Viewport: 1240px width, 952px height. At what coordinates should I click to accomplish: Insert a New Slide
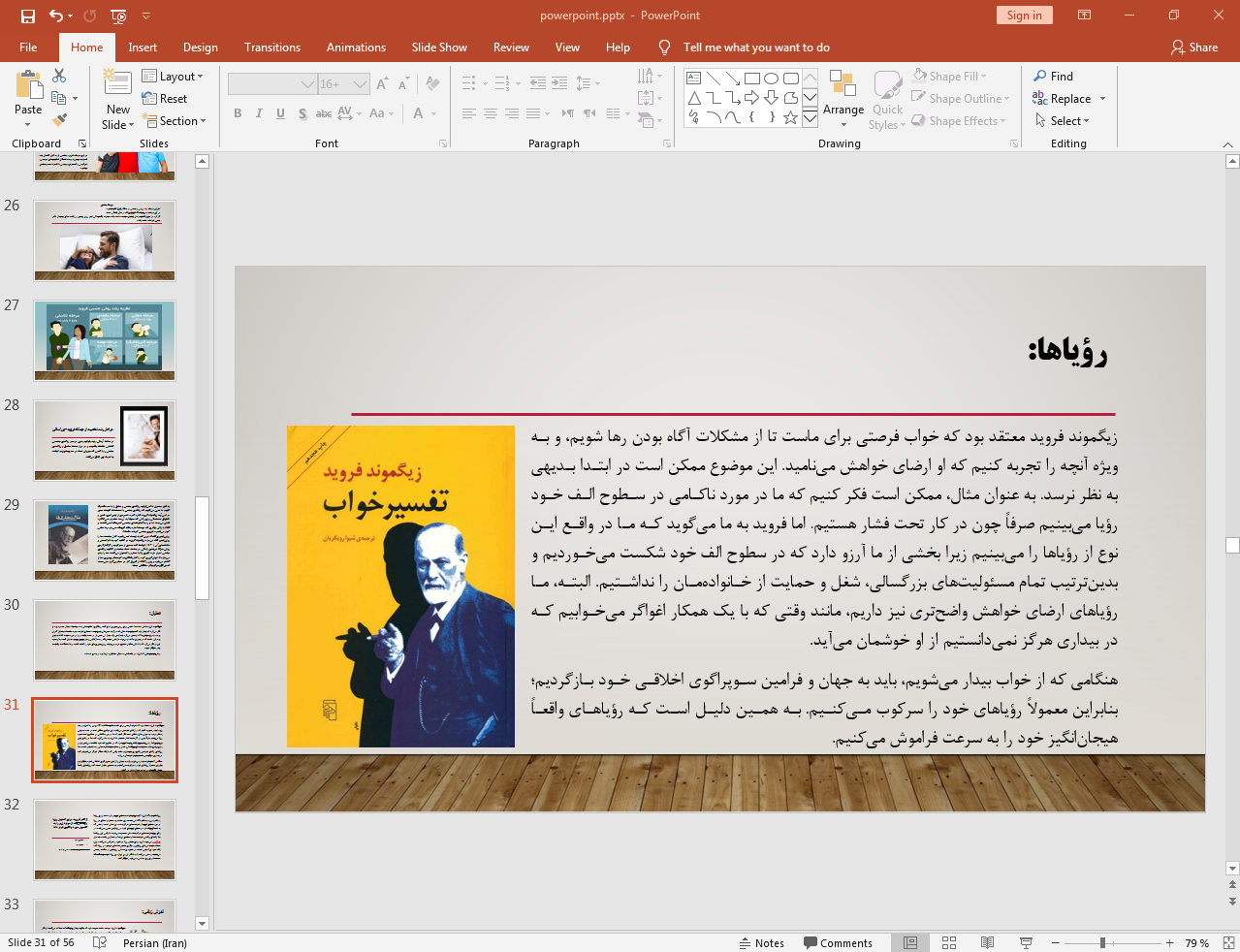coord(117,99)
